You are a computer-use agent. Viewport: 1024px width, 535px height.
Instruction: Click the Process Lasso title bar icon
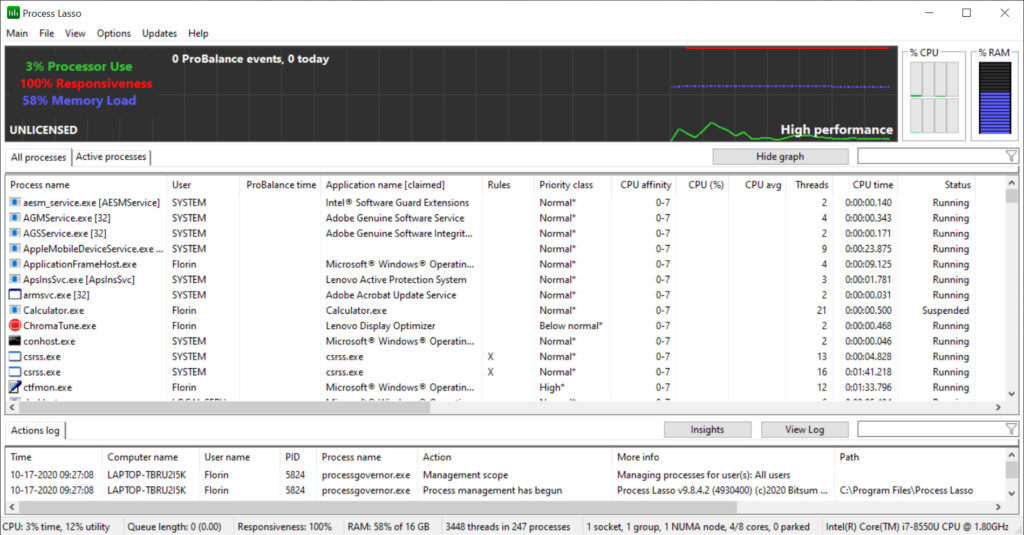(12, 12)
